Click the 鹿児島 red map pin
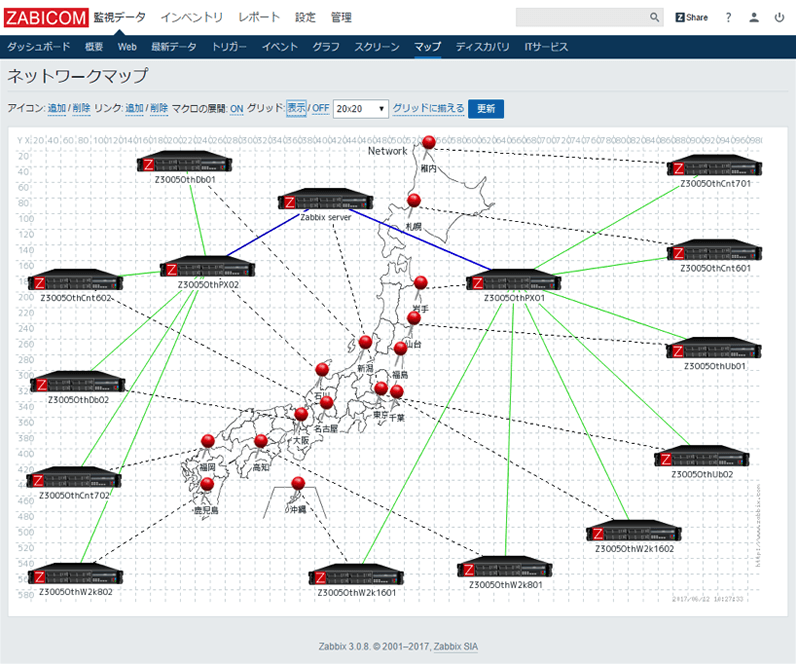The image size is (796, 664). click(x=207, y=484)
